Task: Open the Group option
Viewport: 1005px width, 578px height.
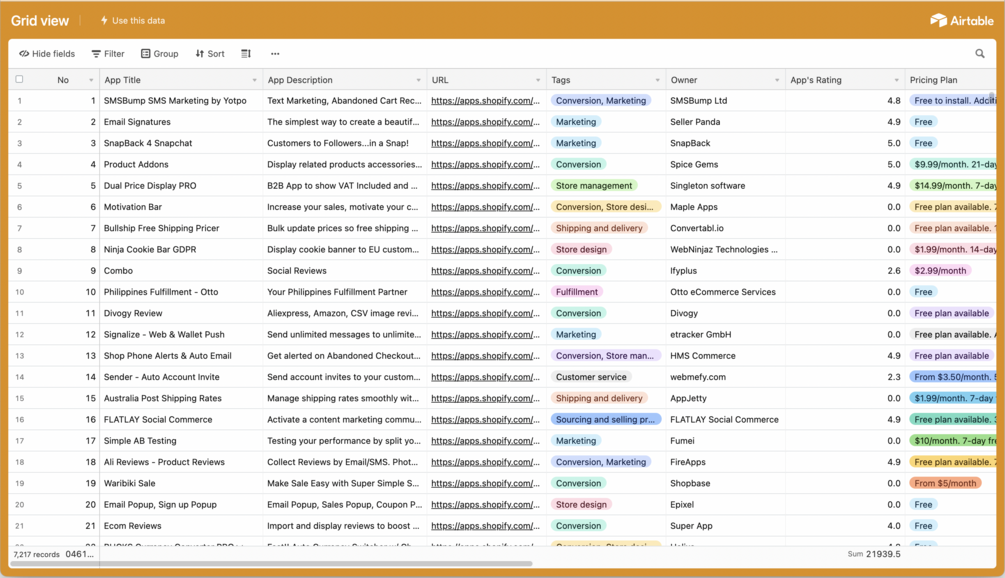Action: (160, 54)
